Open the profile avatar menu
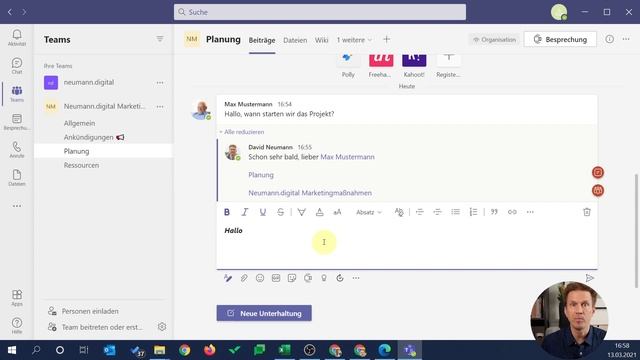The height and width of the screenshot is (360, 640). pyautogui.click(x=559, y=12)
